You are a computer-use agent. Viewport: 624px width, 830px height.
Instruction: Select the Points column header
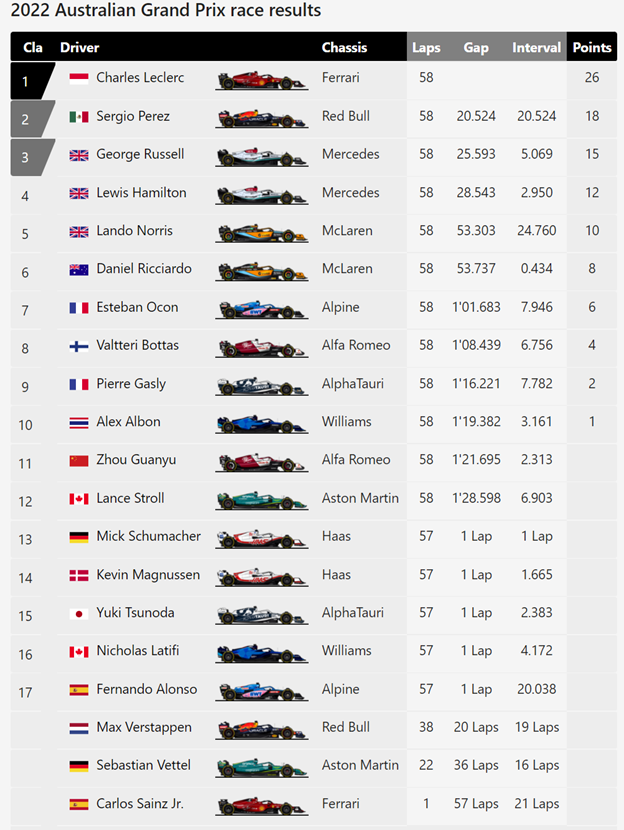tap(591, 47)
